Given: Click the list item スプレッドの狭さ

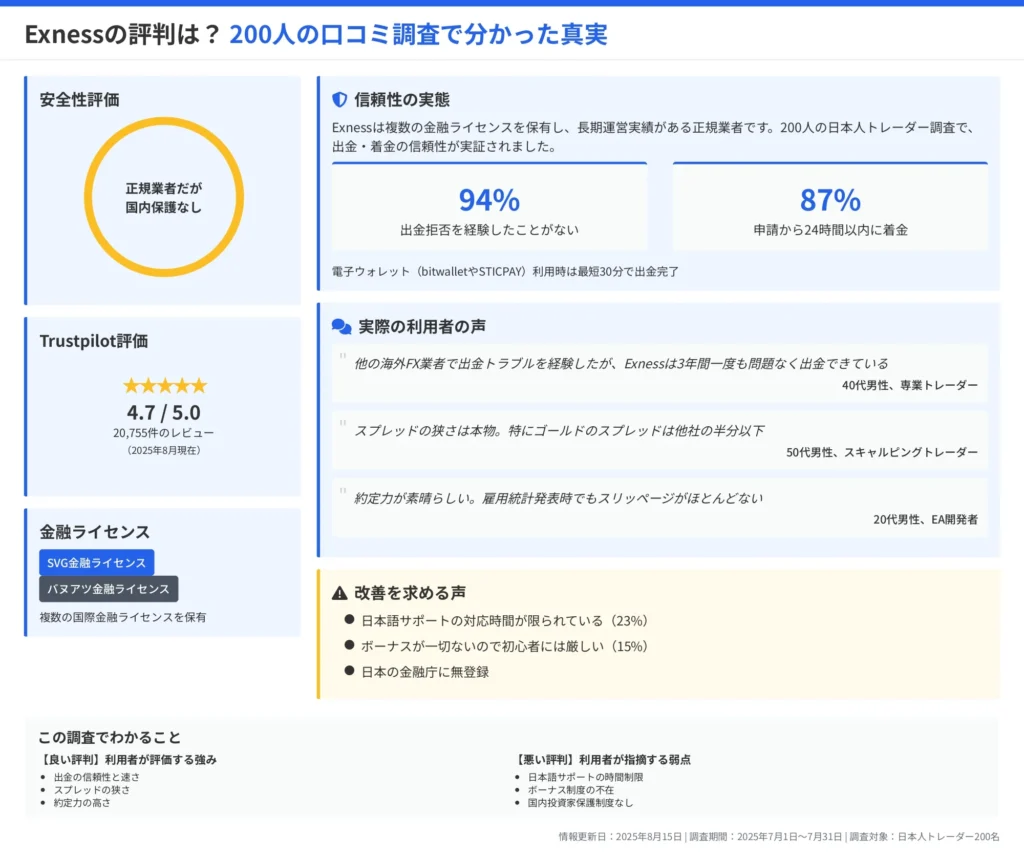Looking at the screenshot, I should pos(92,790).
